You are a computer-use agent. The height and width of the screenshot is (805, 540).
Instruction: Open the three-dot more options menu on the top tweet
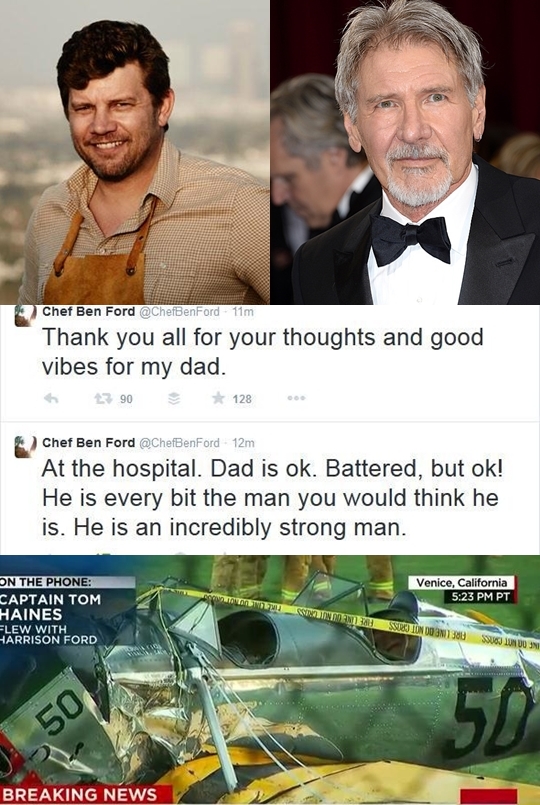coord(296,398)
